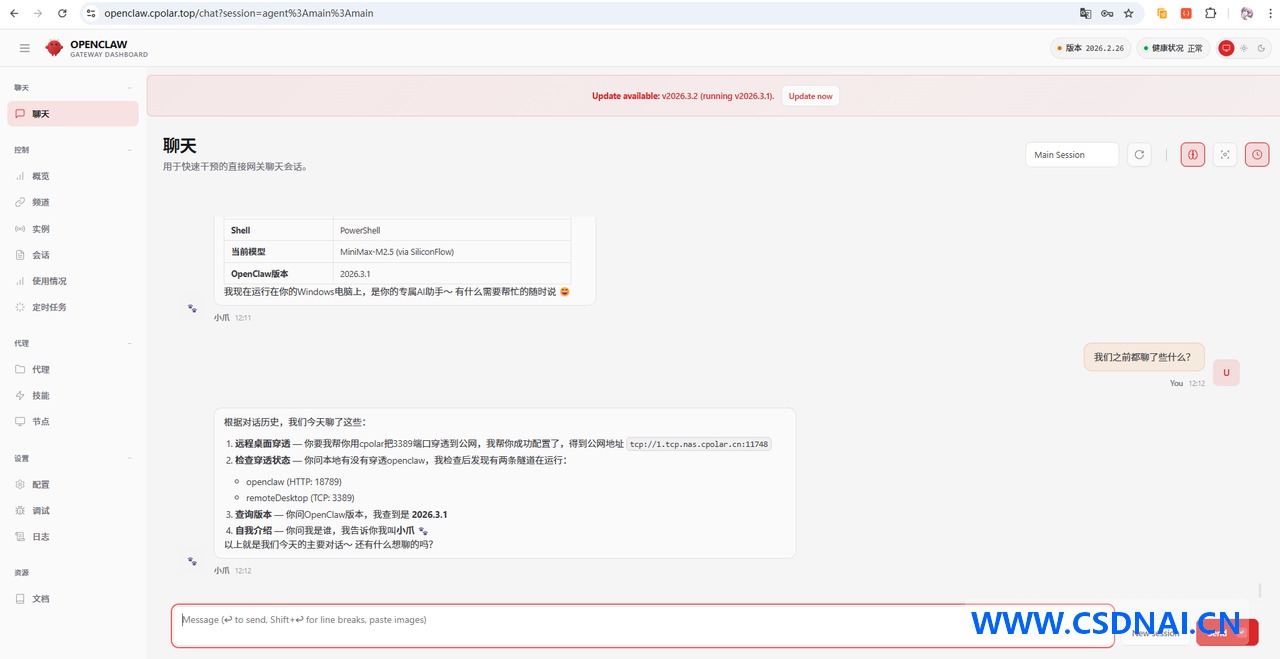The height and width of the screenshot is (659, 1280).
Task: Toggle focus mode button
Action: (1225, 155)
